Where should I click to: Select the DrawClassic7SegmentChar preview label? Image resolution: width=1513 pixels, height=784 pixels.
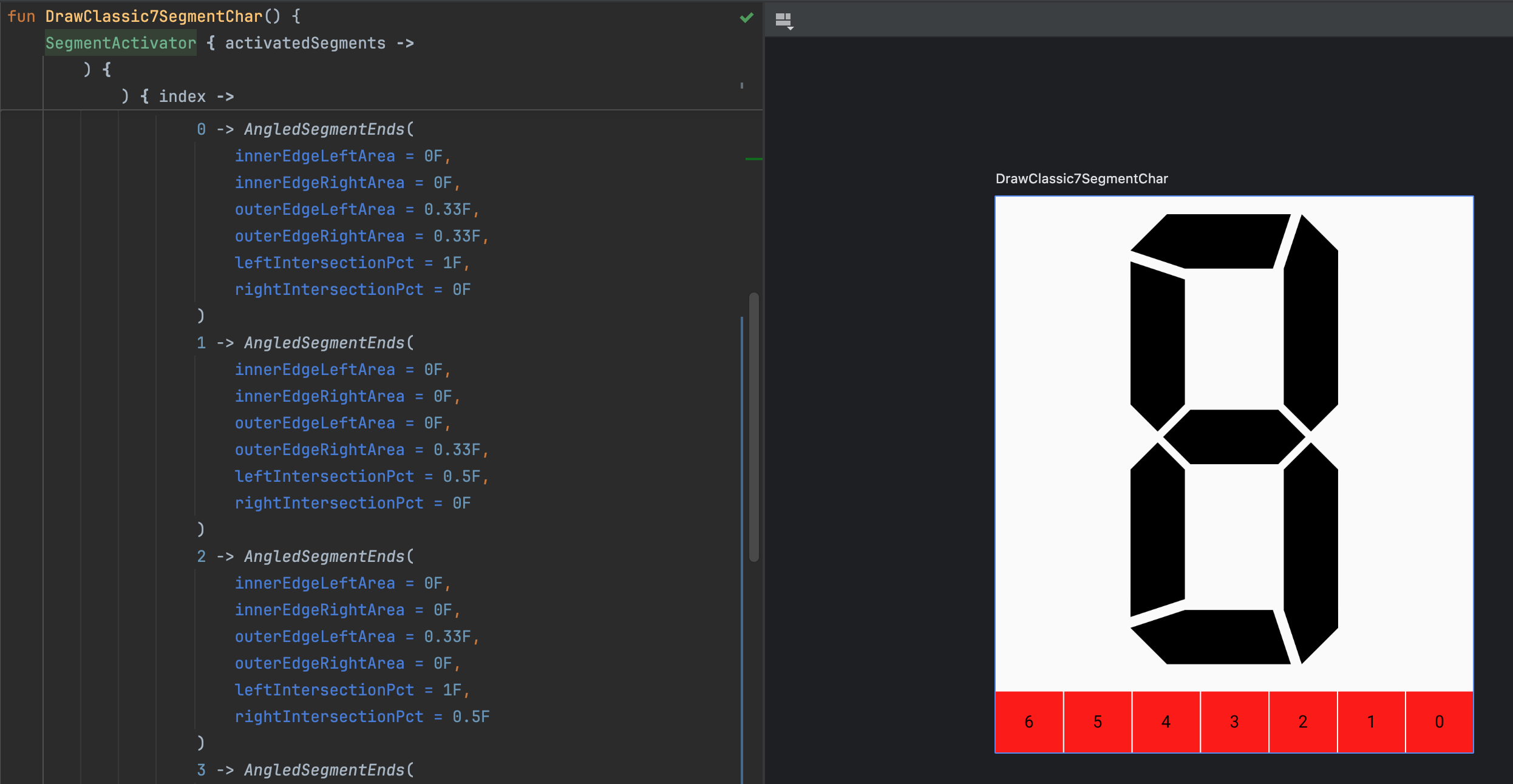pos(1081,178)
